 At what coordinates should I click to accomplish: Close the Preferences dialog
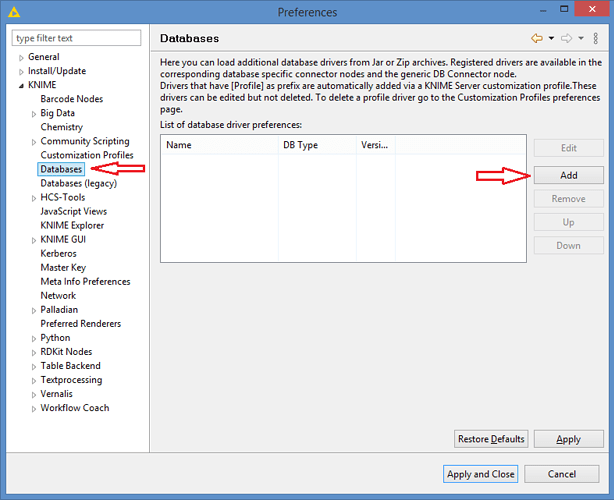tap(592, 9)
